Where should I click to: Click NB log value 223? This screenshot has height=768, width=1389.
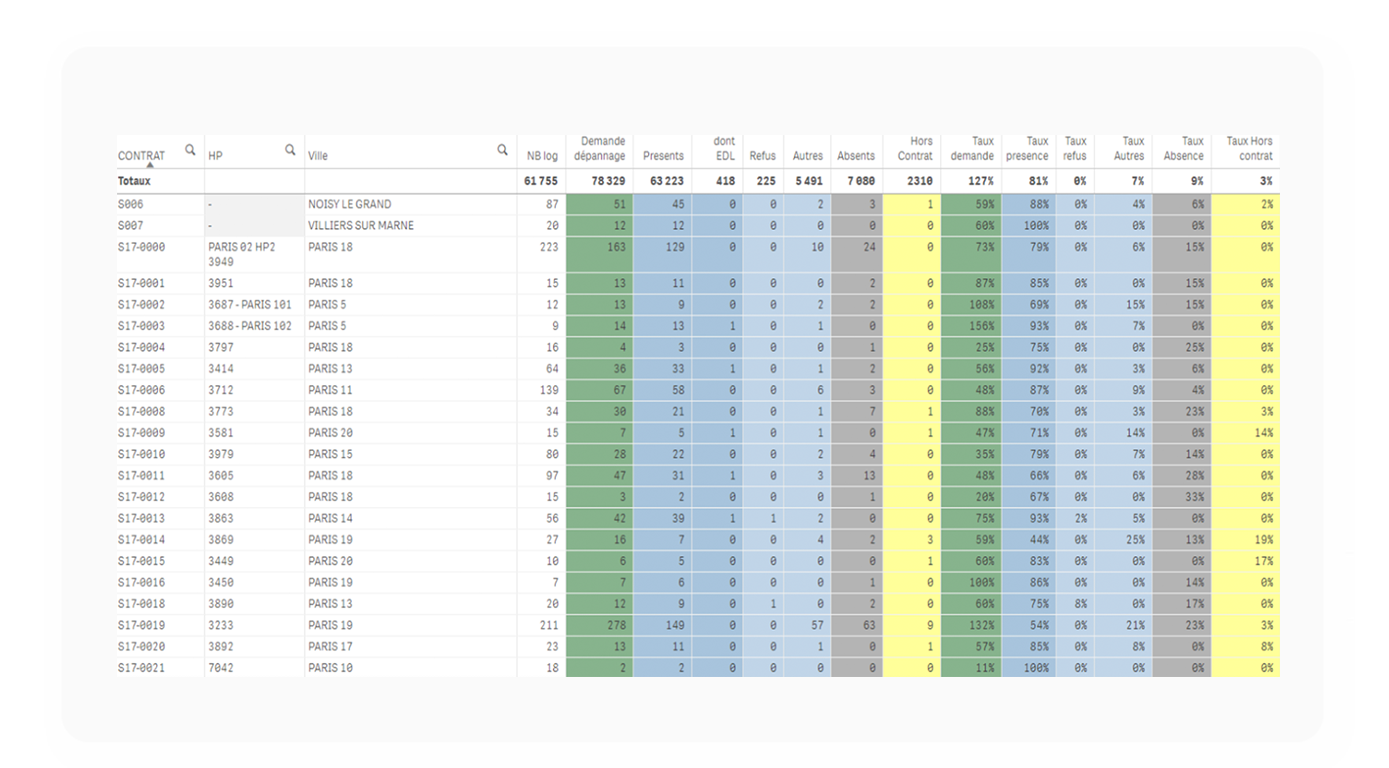[549, 247]
